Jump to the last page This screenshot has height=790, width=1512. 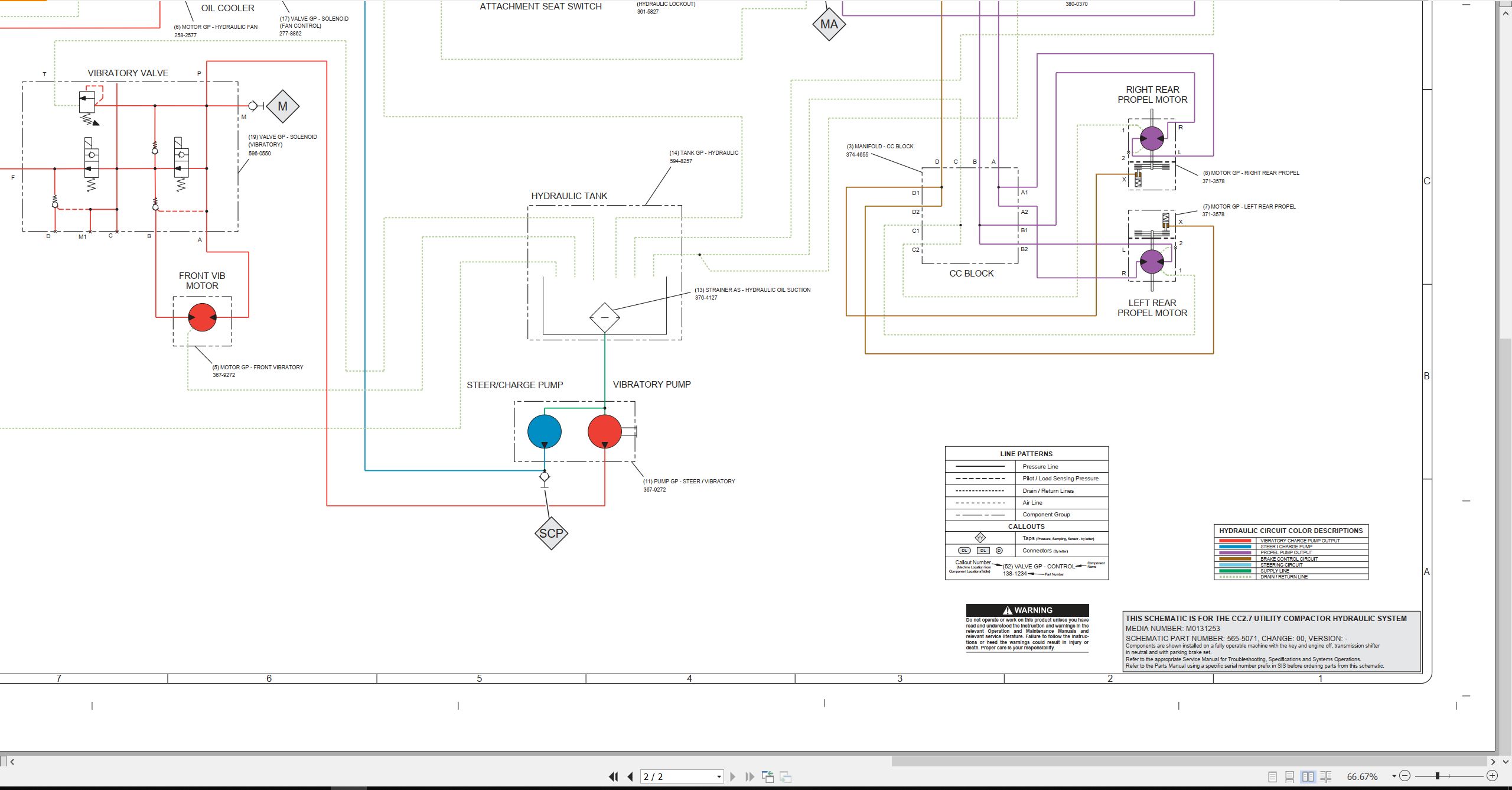(x=750, y=776)
